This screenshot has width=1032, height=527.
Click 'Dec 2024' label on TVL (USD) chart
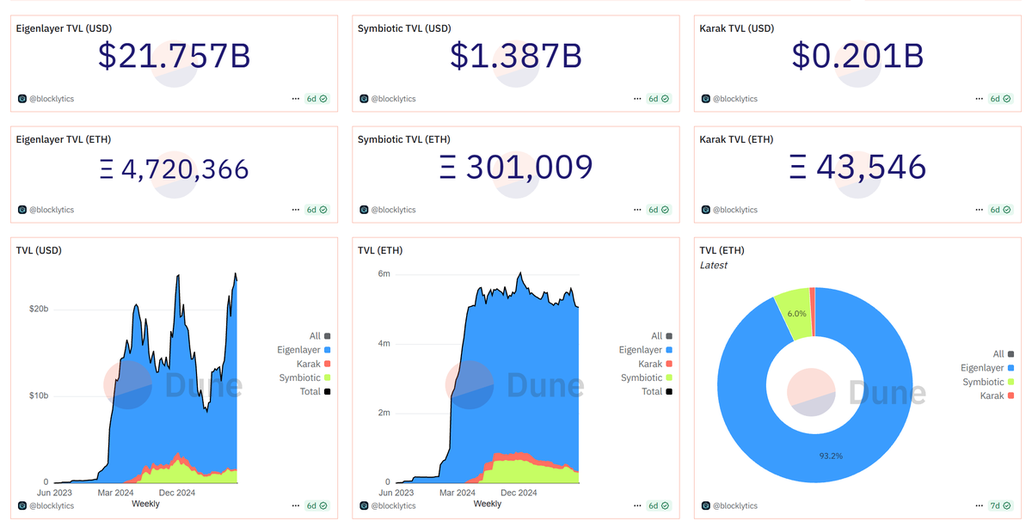pos(177,493)
